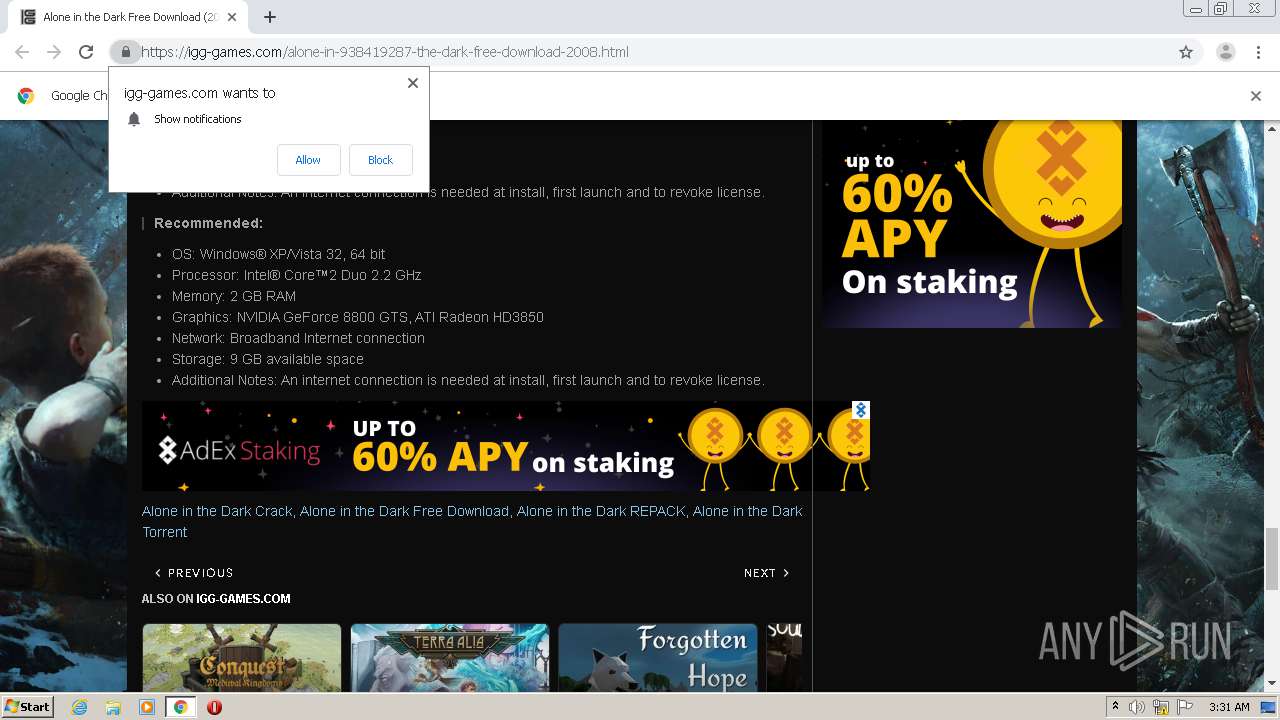Click the page vertical scrollbar thumb
This screenshot has width=1280, height=720.
pyautogui.click(x=1272, y=559)
